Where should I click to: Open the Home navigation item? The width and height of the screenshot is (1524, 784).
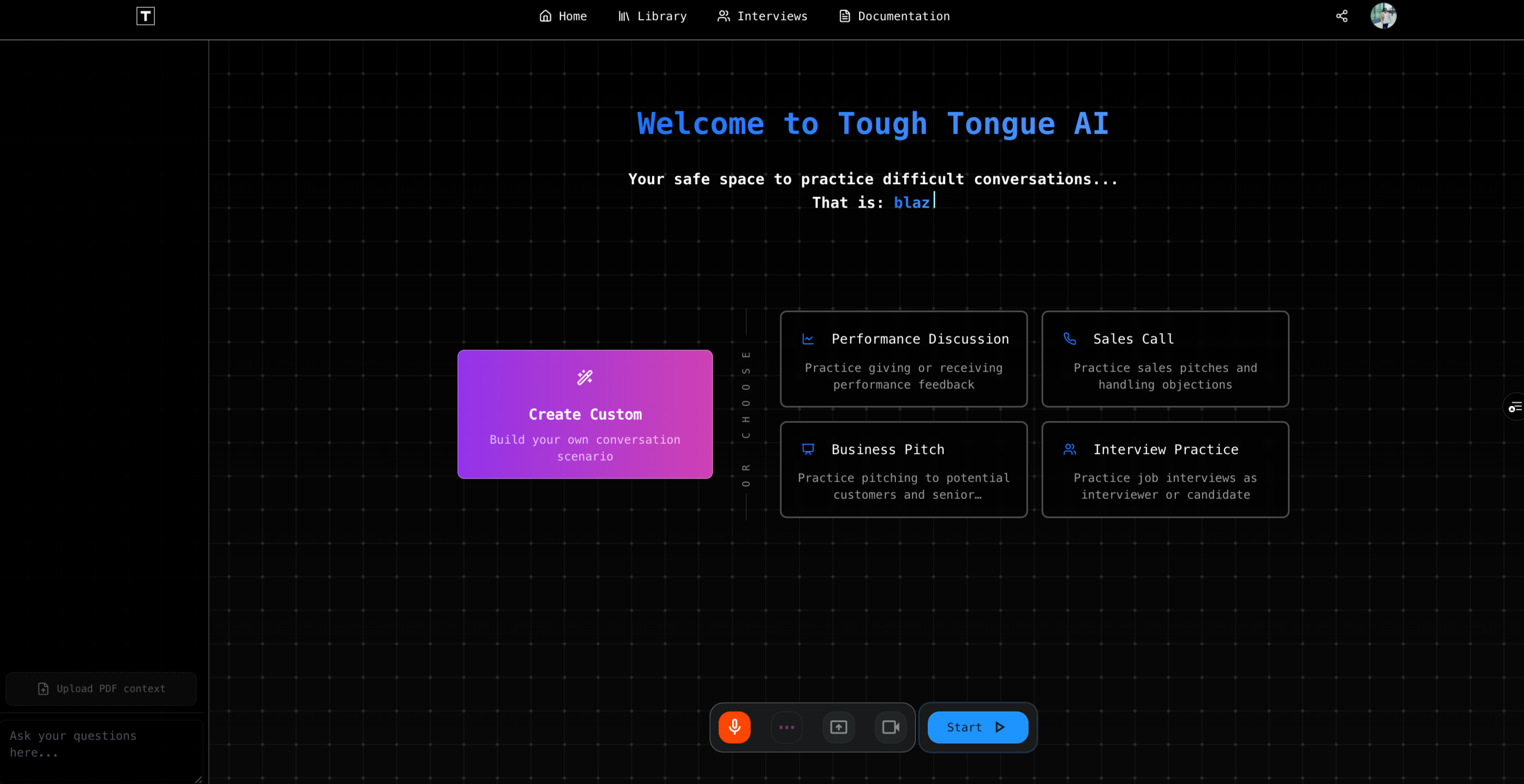(x=563, y=16)
